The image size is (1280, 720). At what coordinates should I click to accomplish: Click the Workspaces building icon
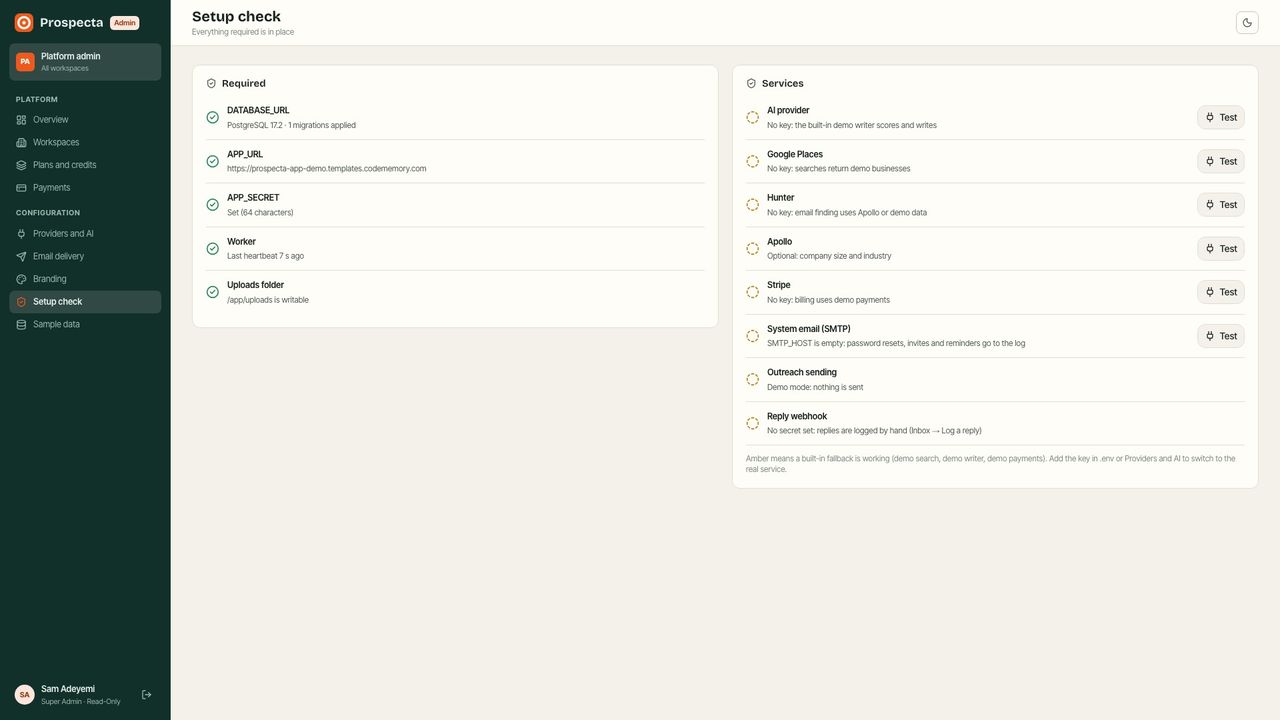[x=21, y=142]
